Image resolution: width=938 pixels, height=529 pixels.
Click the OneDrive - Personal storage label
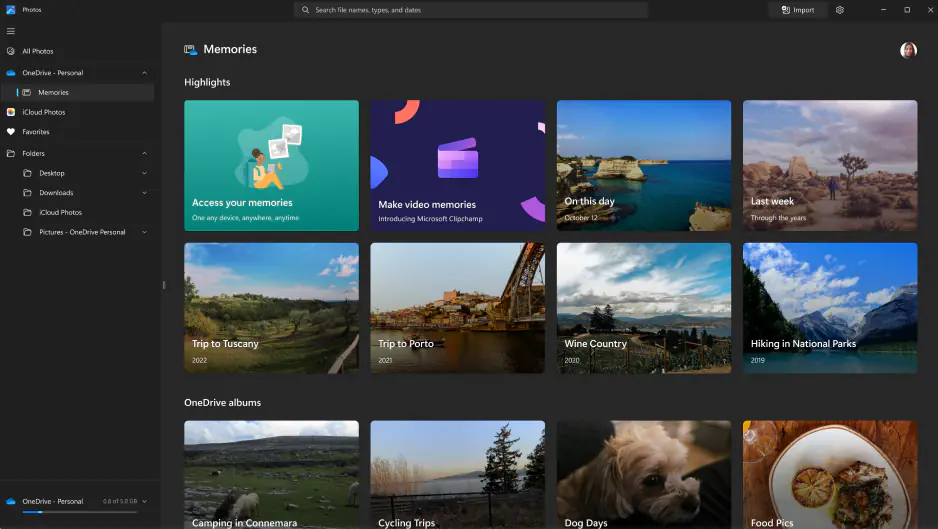pyautogui.click(x=53, y=501)
